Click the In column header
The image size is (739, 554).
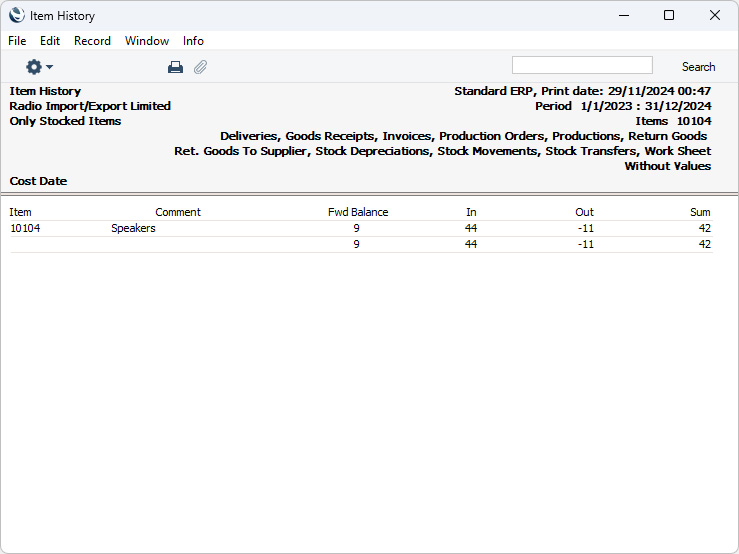(471, 212)
